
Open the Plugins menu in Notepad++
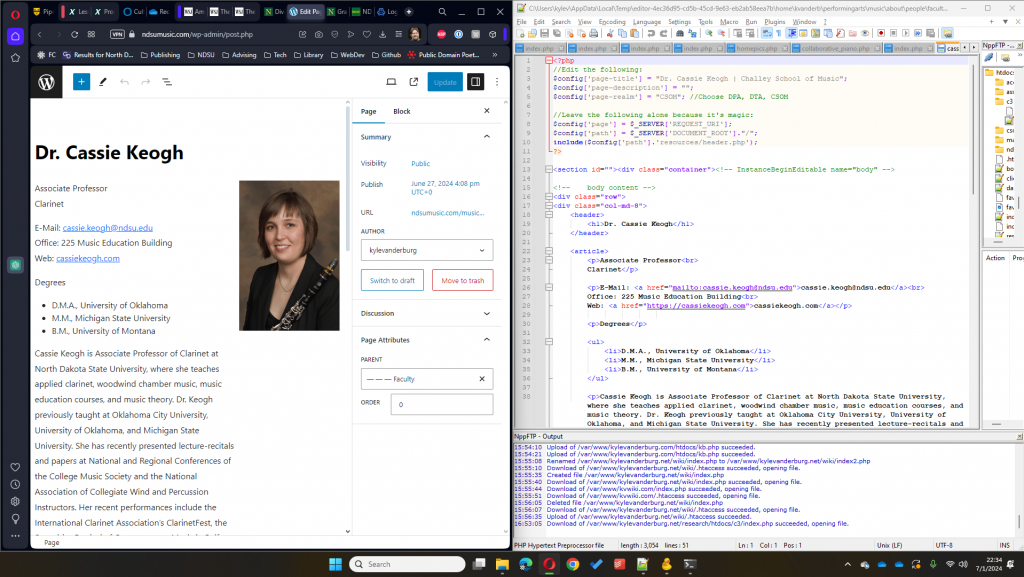pos(774,21)
